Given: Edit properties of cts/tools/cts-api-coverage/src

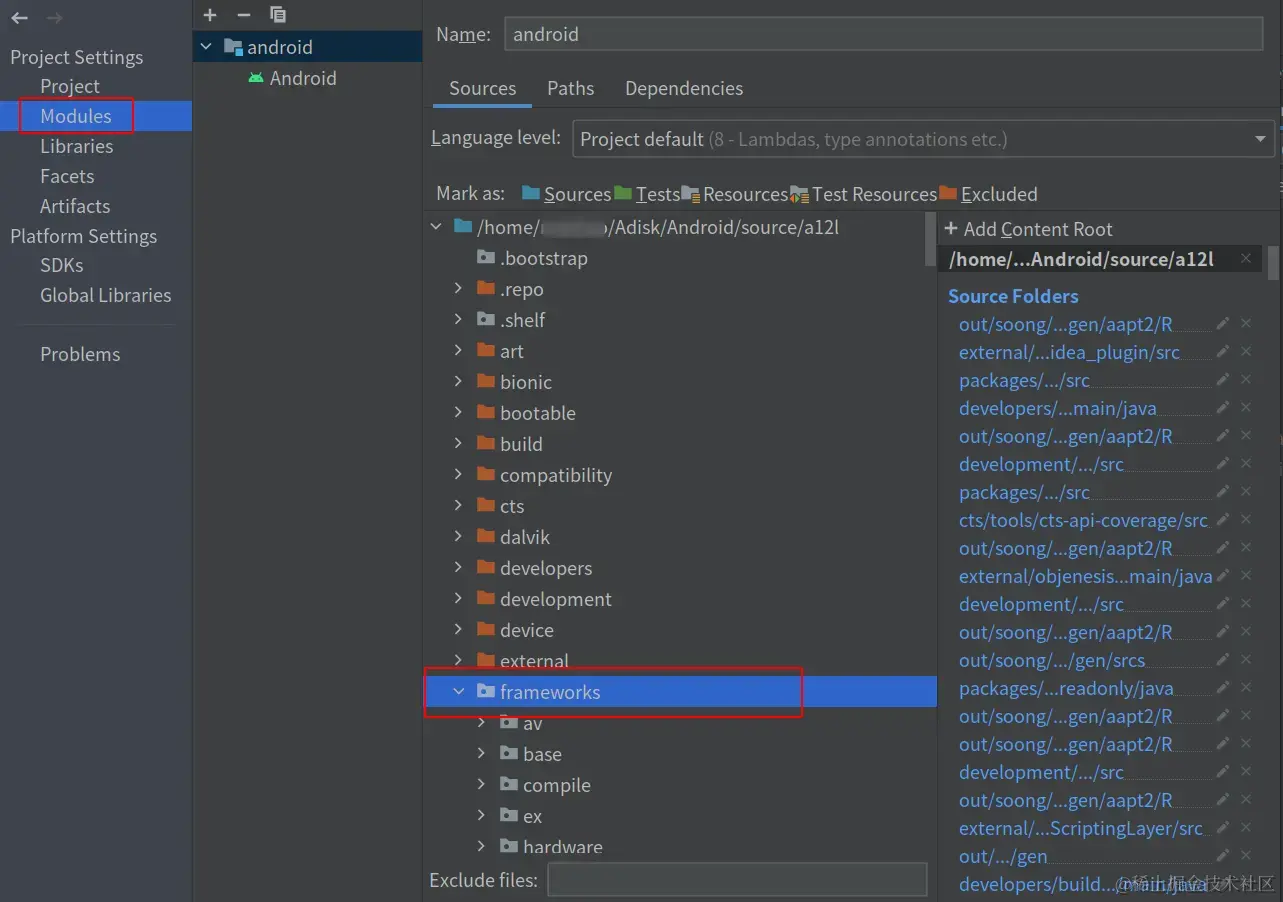Looking at the screenshot, I should point(1222,519).
